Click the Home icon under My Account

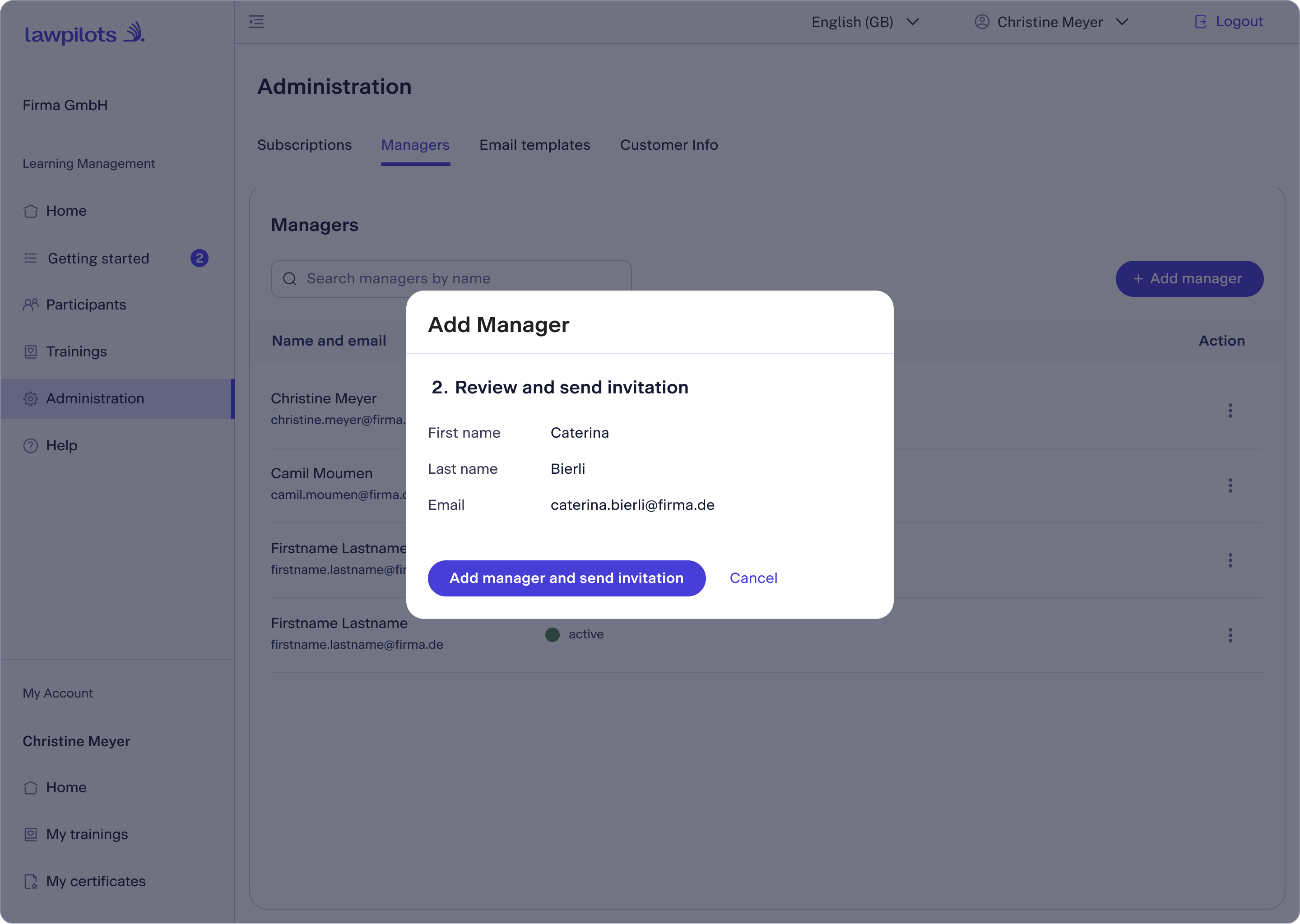point(31,788)
